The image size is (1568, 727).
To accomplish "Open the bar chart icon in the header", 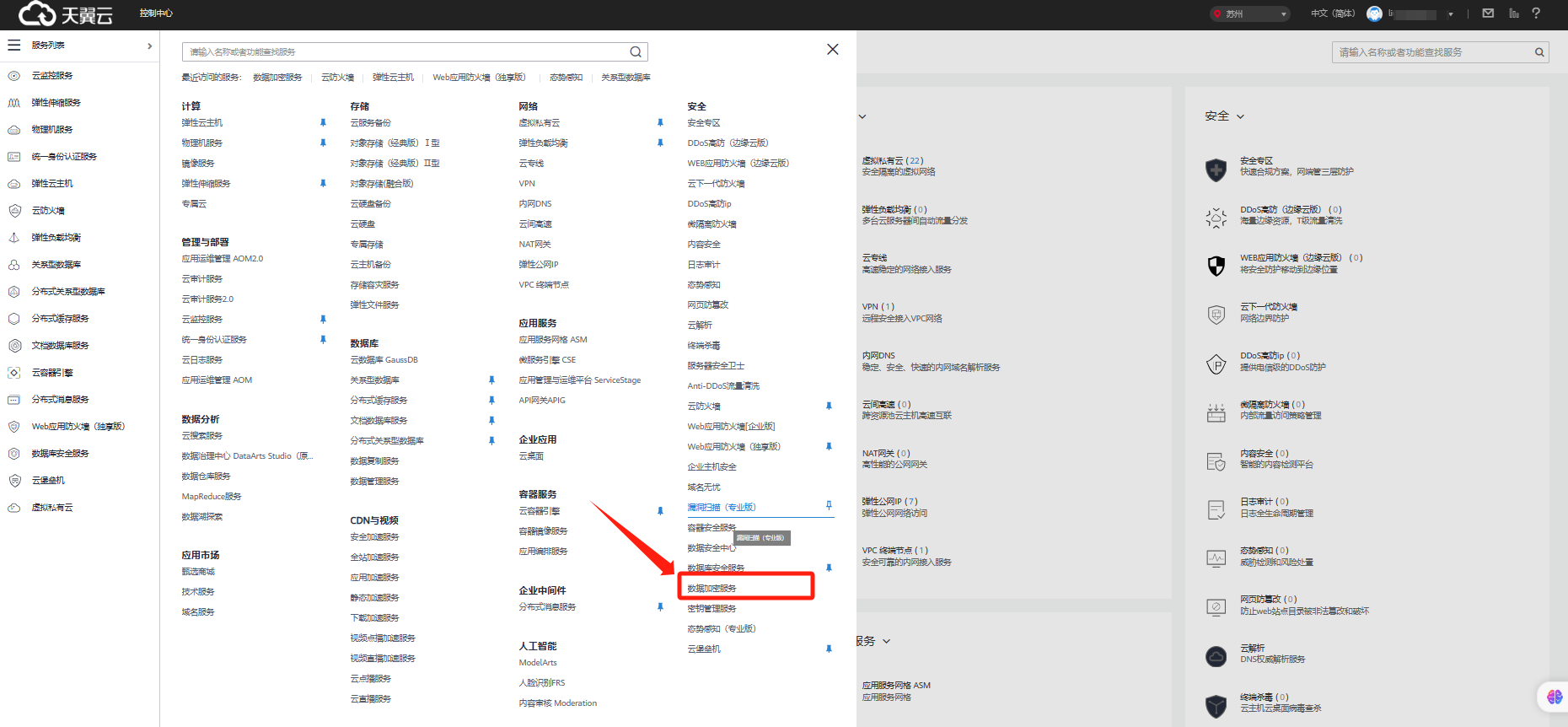I will point(1514,13).
